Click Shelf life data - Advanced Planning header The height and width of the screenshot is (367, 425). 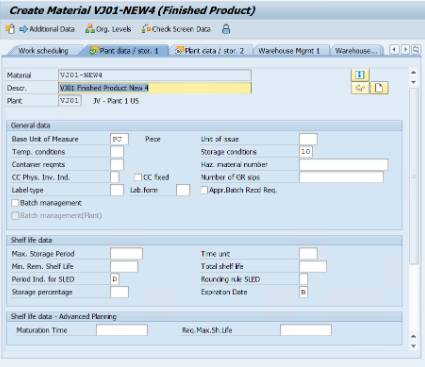[x=204, y=316]
